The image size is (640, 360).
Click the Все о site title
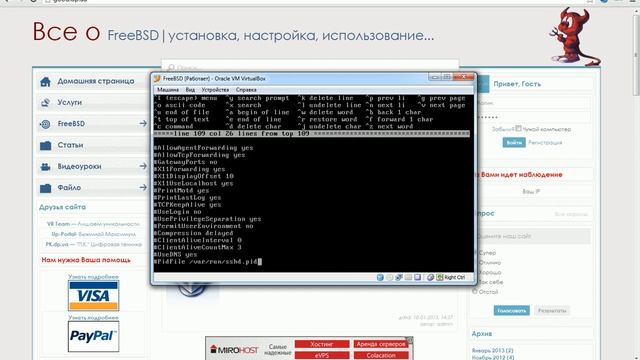66,32
